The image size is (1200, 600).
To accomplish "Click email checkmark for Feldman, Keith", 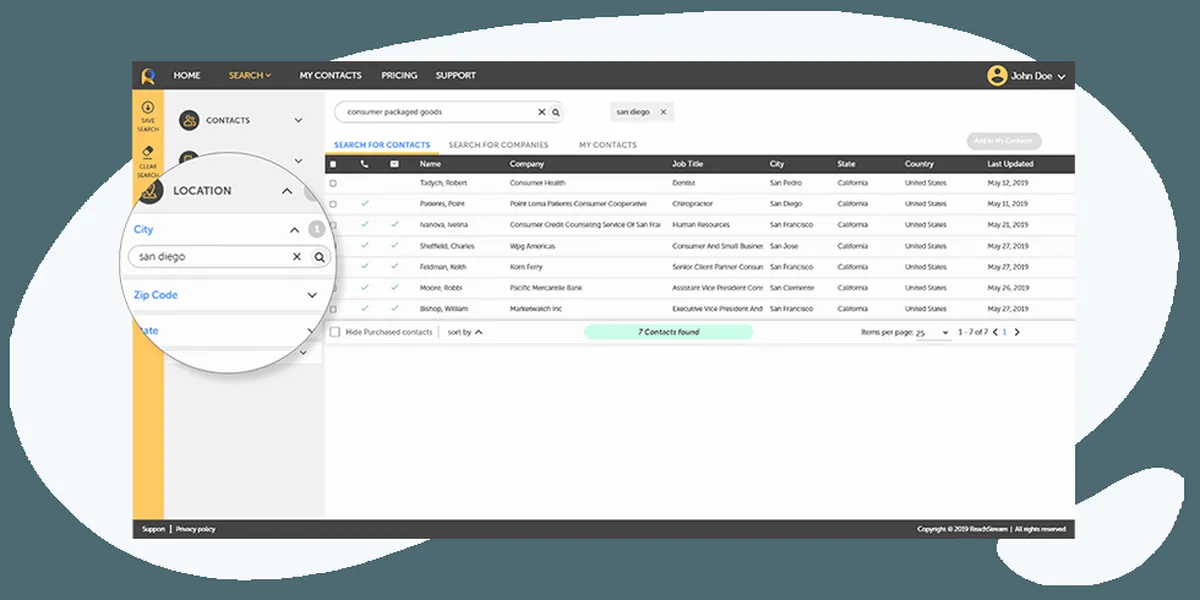I will pos(394,266).
